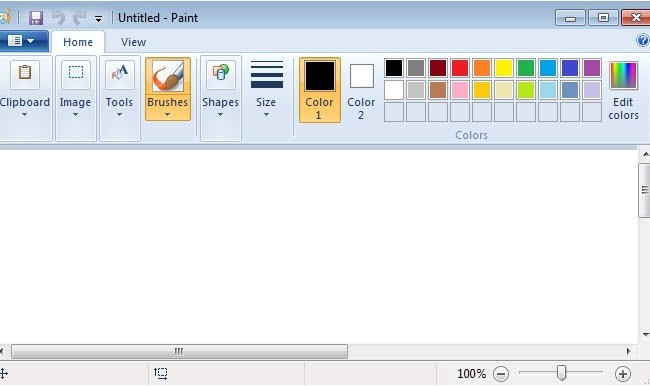Pick the light turquoise palette swatch
This screenshot has width=650, height=386.
coord(548,90)
